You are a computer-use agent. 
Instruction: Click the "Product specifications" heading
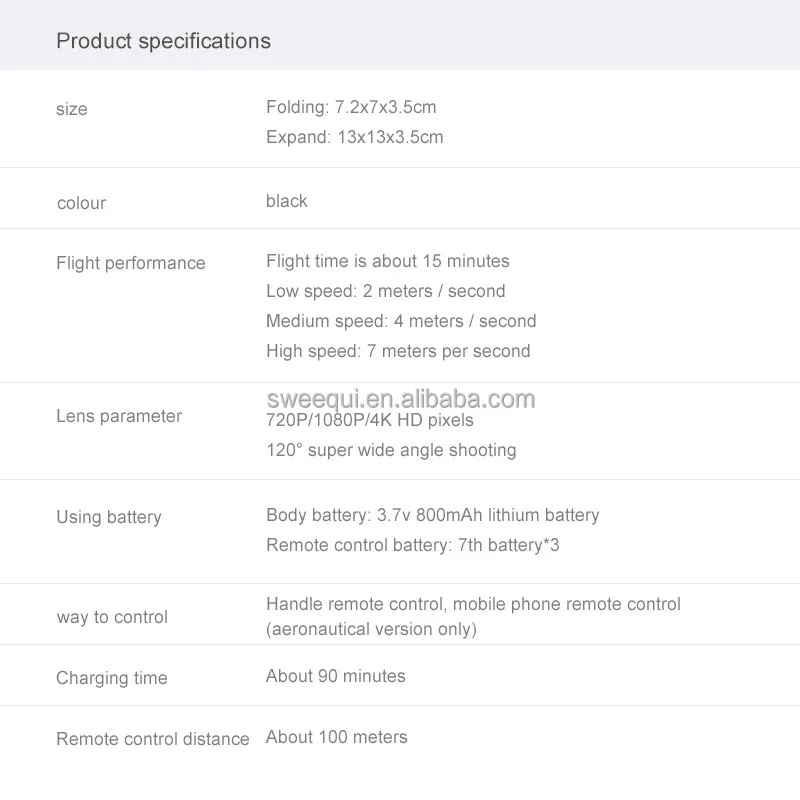(x=163, y=41)
